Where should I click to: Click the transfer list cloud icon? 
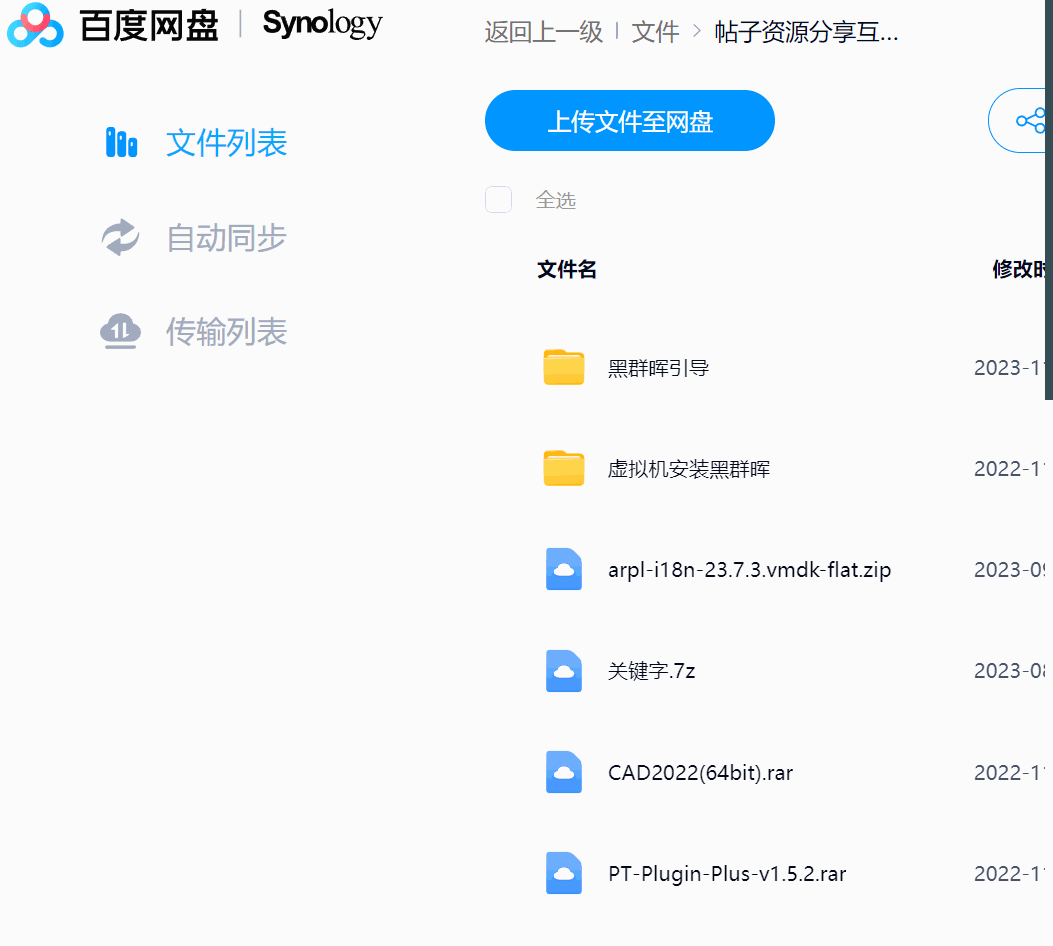[121, 331]
